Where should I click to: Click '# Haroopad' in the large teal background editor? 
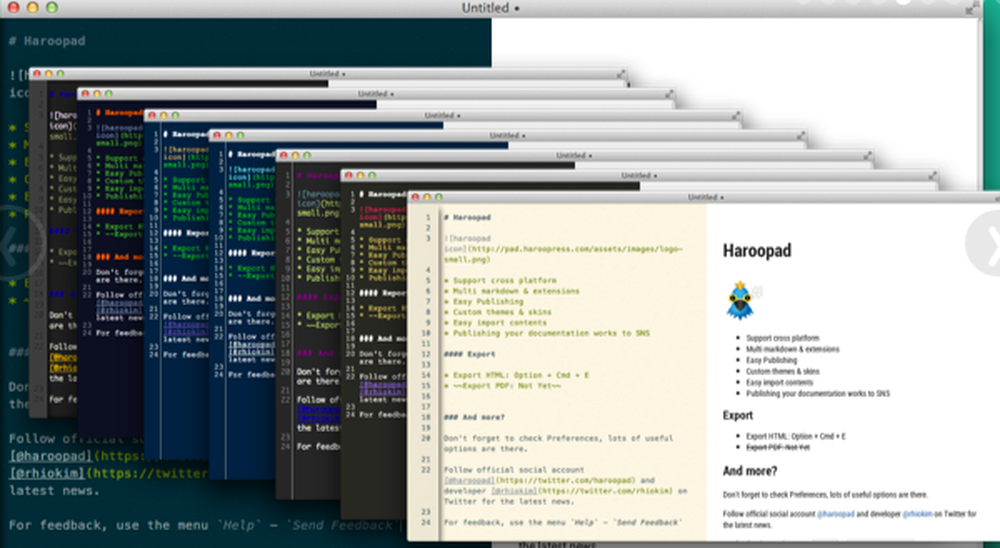[47, 41]
